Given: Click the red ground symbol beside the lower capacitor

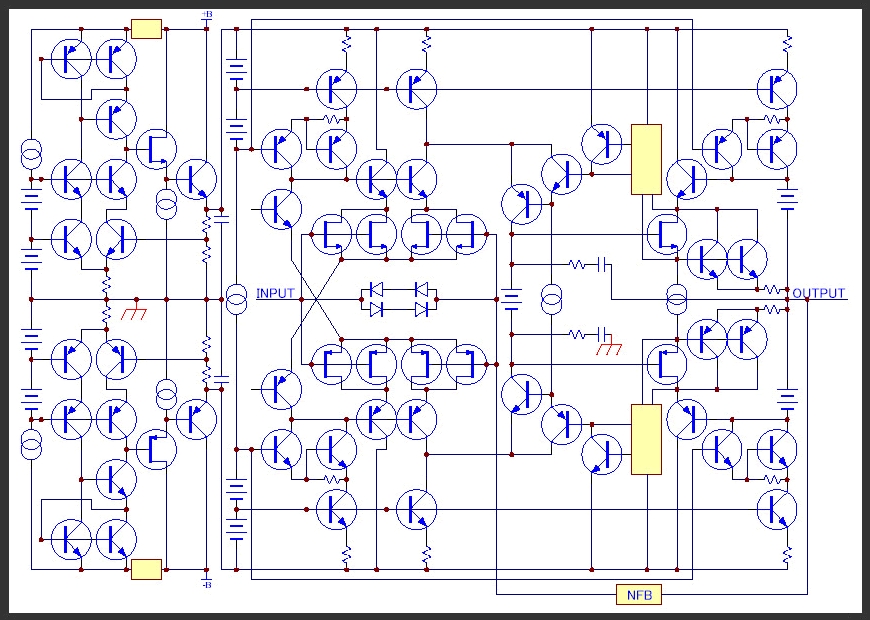Looking at the screenshot, I should (x=609, y=346).
